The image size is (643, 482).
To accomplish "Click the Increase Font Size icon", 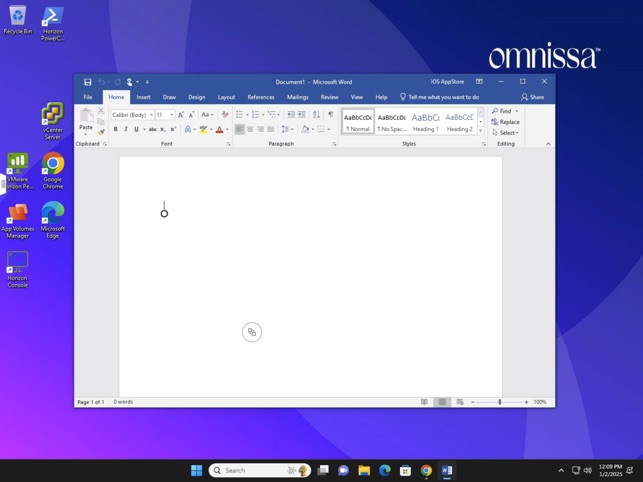I will (x=181, y=115).
